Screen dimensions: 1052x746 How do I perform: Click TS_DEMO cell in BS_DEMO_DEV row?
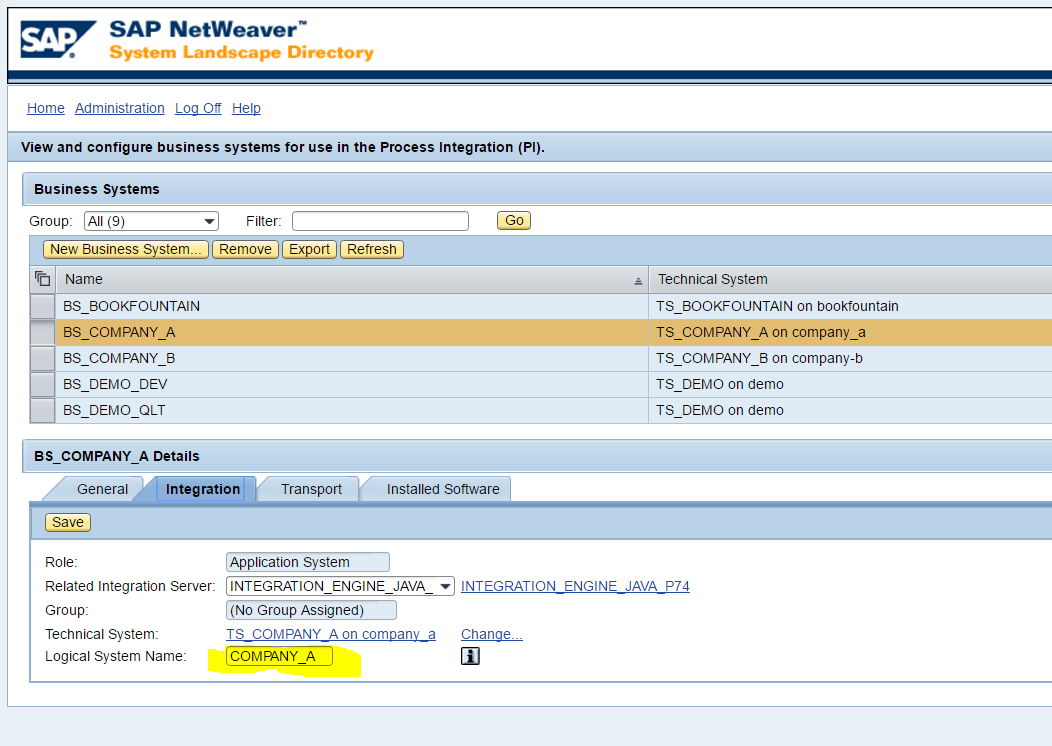pyautogui.click(x=851, y=384)
